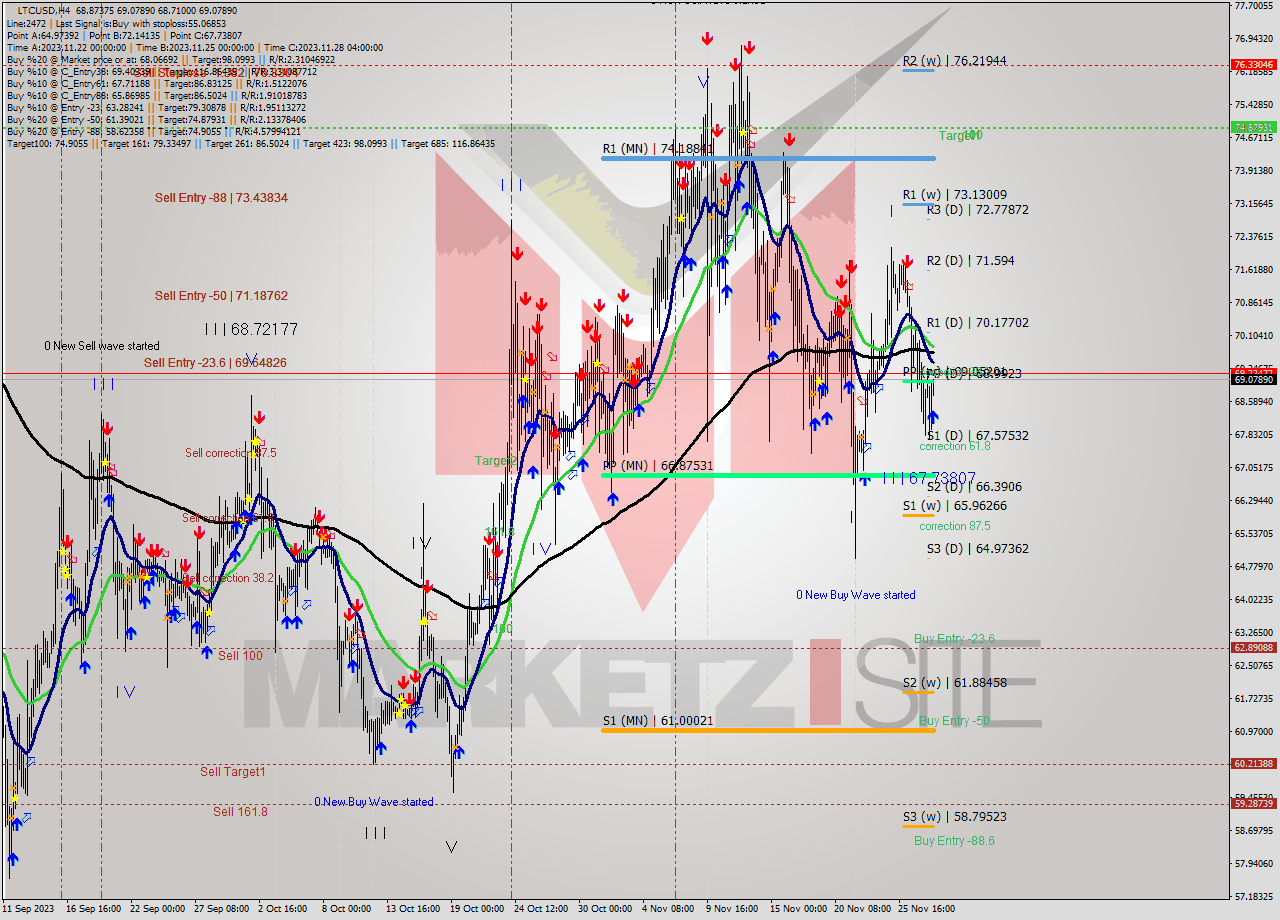Click the '0 New Sell wave started' label

pos(101,346)
